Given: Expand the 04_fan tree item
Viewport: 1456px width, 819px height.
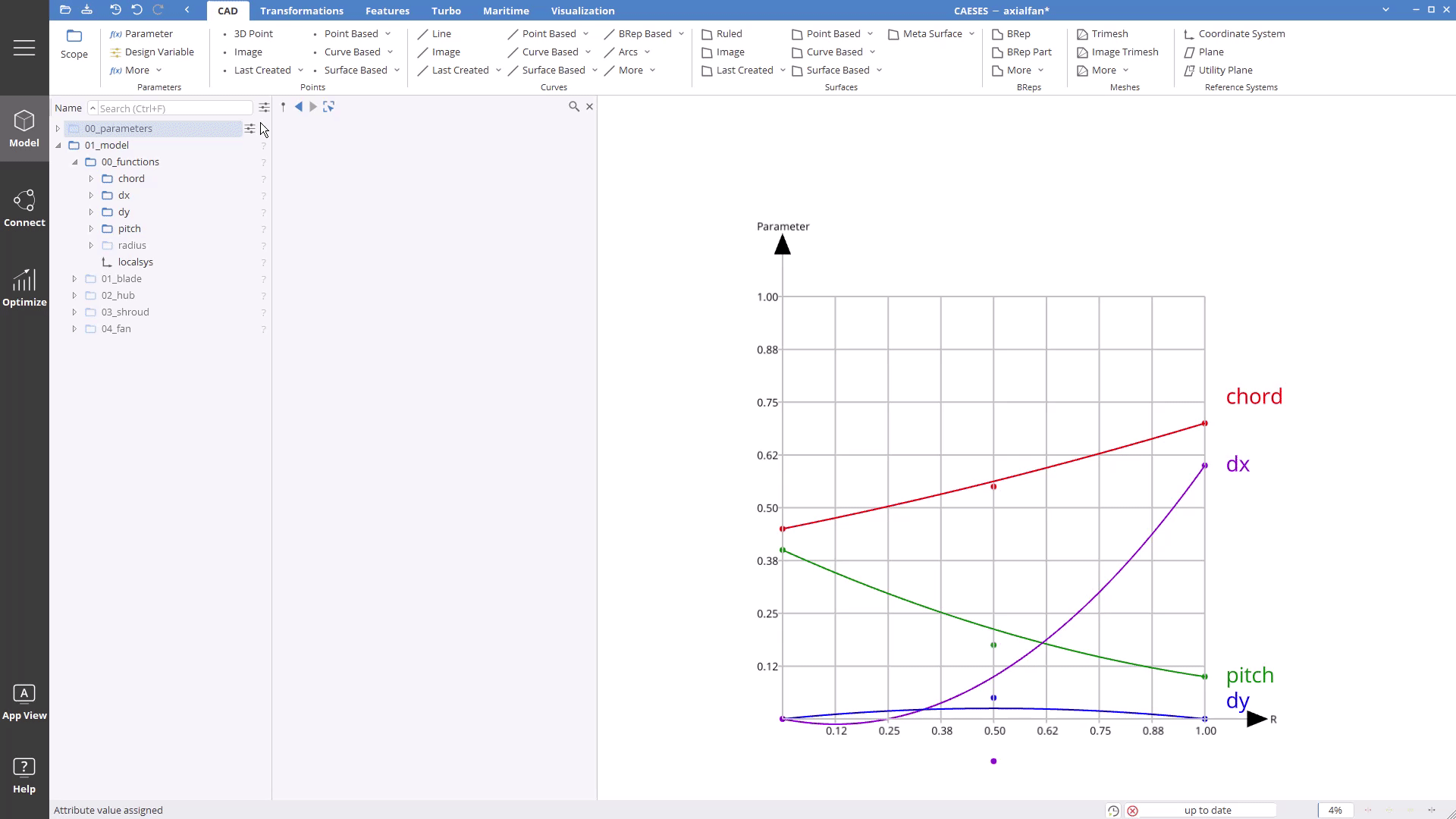Looking at the screenshot, I should coord(75,328).
